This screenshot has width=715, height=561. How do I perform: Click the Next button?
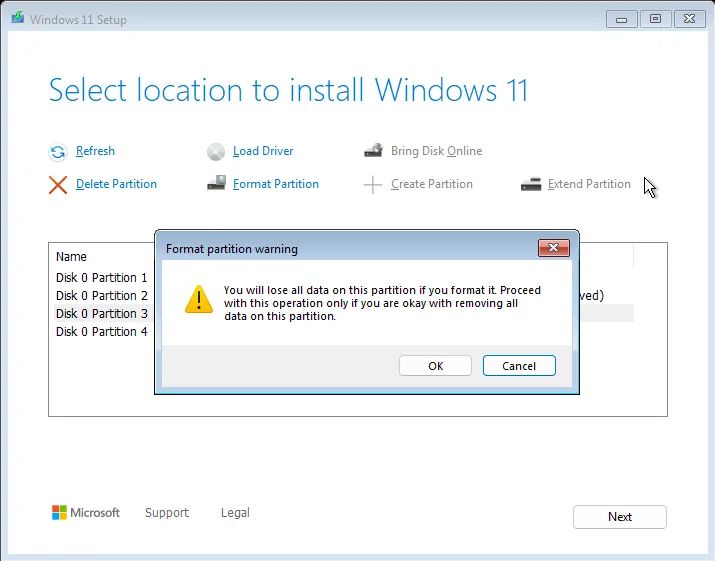pos(619,517)
